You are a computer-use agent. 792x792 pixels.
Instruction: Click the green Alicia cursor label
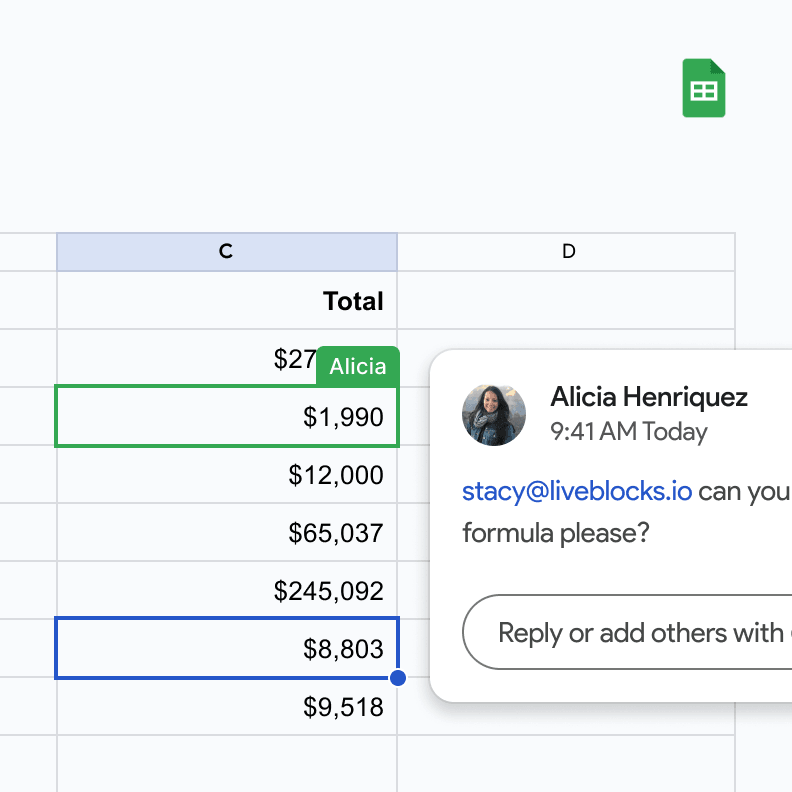click(x=358, y=366)
